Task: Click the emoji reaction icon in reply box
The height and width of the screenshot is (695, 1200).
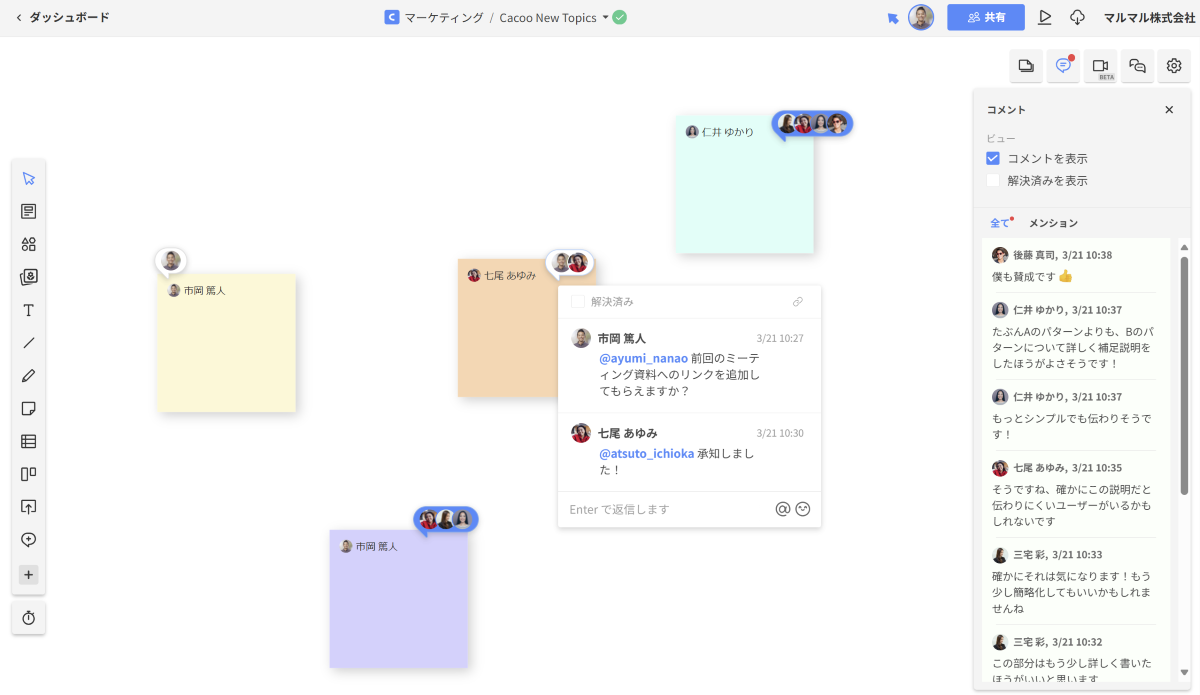Action: [802, 509]
